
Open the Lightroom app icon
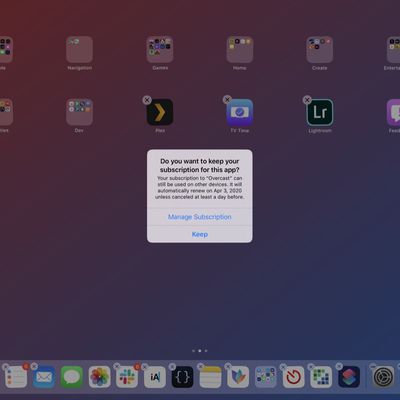click(320, 112)
